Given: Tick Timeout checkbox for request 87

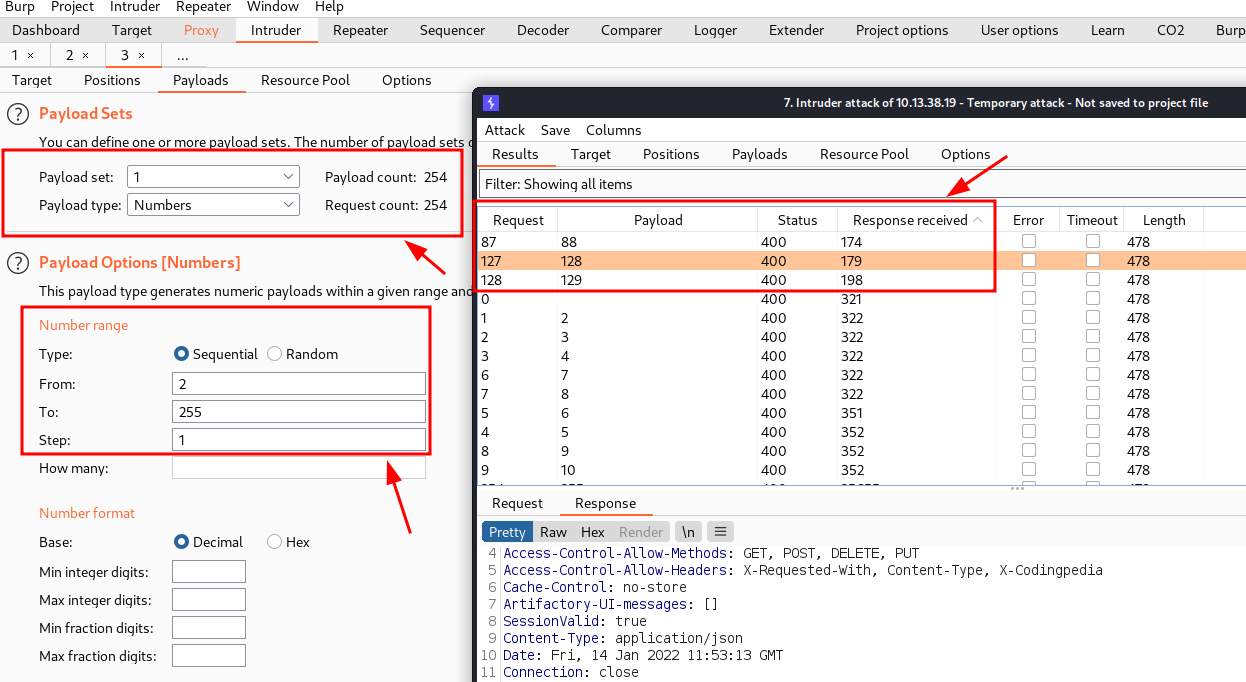Looking at the screenshot, I should [1092, 242].
